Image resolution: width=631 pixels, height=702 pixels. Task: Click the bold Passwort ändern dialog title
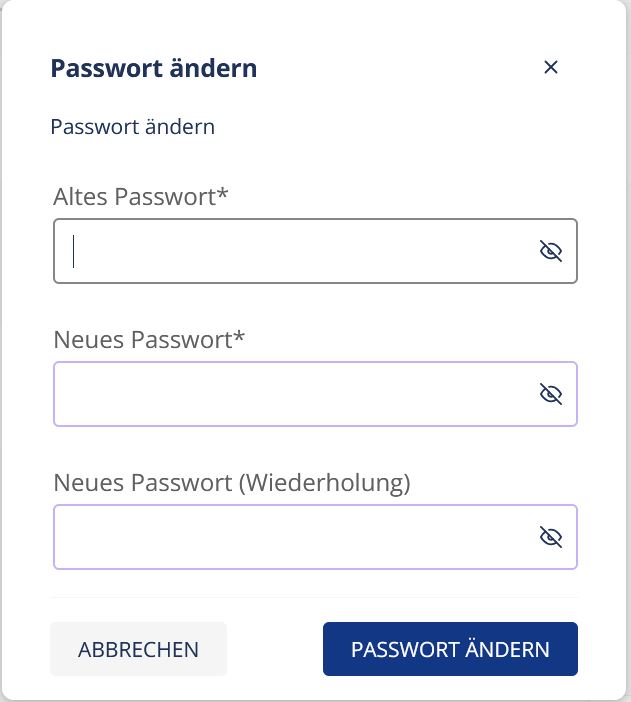pyautogui.click(x=153, y=68)
